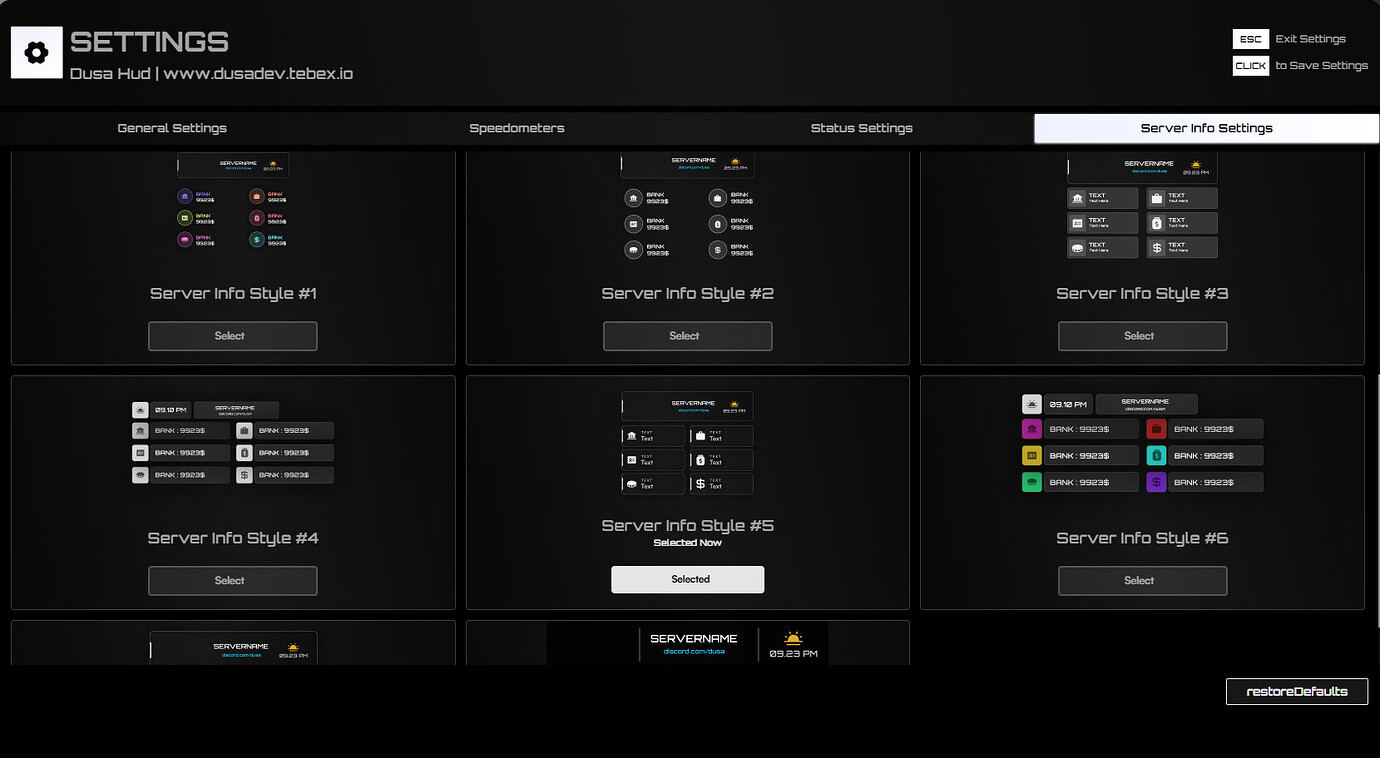Click the teal battery icon in Style #6 preview
1380x758 pixels.
point(1156,455)
